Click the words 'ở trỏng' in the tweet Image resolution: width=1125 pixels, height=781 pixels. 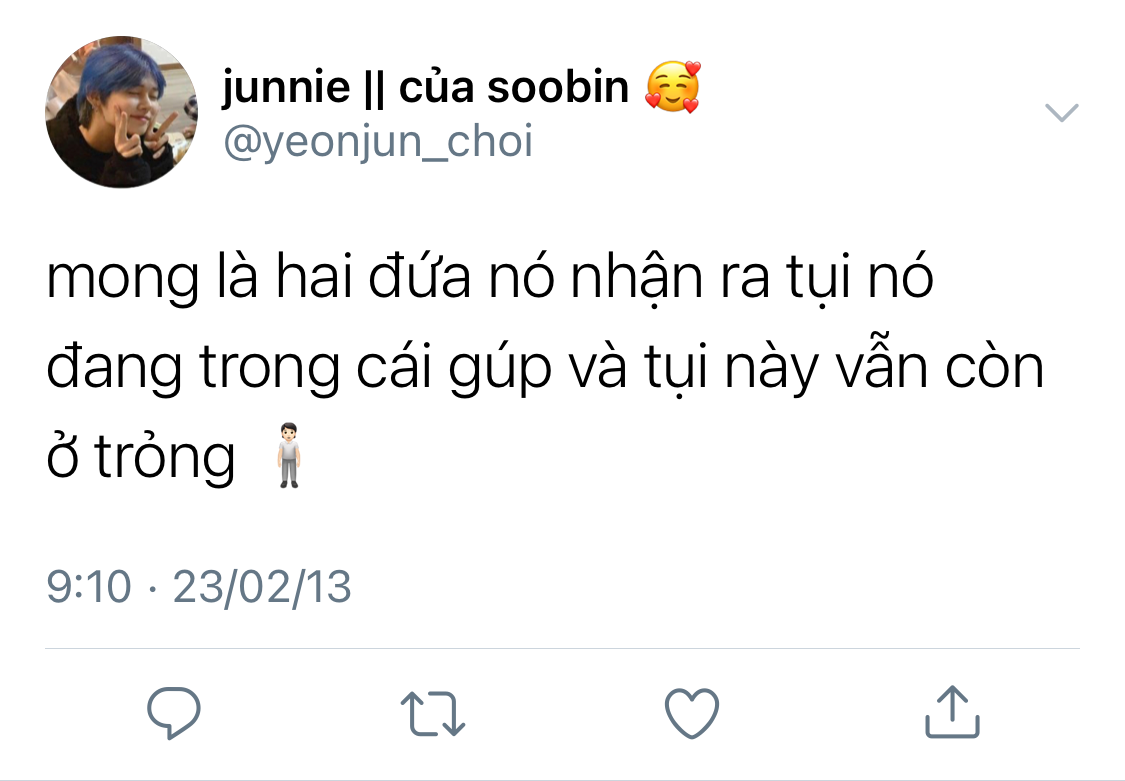coord(141,457)
